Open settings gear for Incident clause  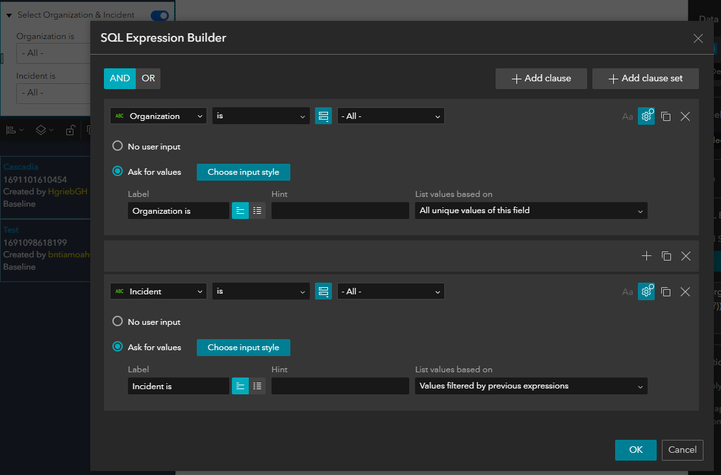pyautogui.click(x=646, y=292)
